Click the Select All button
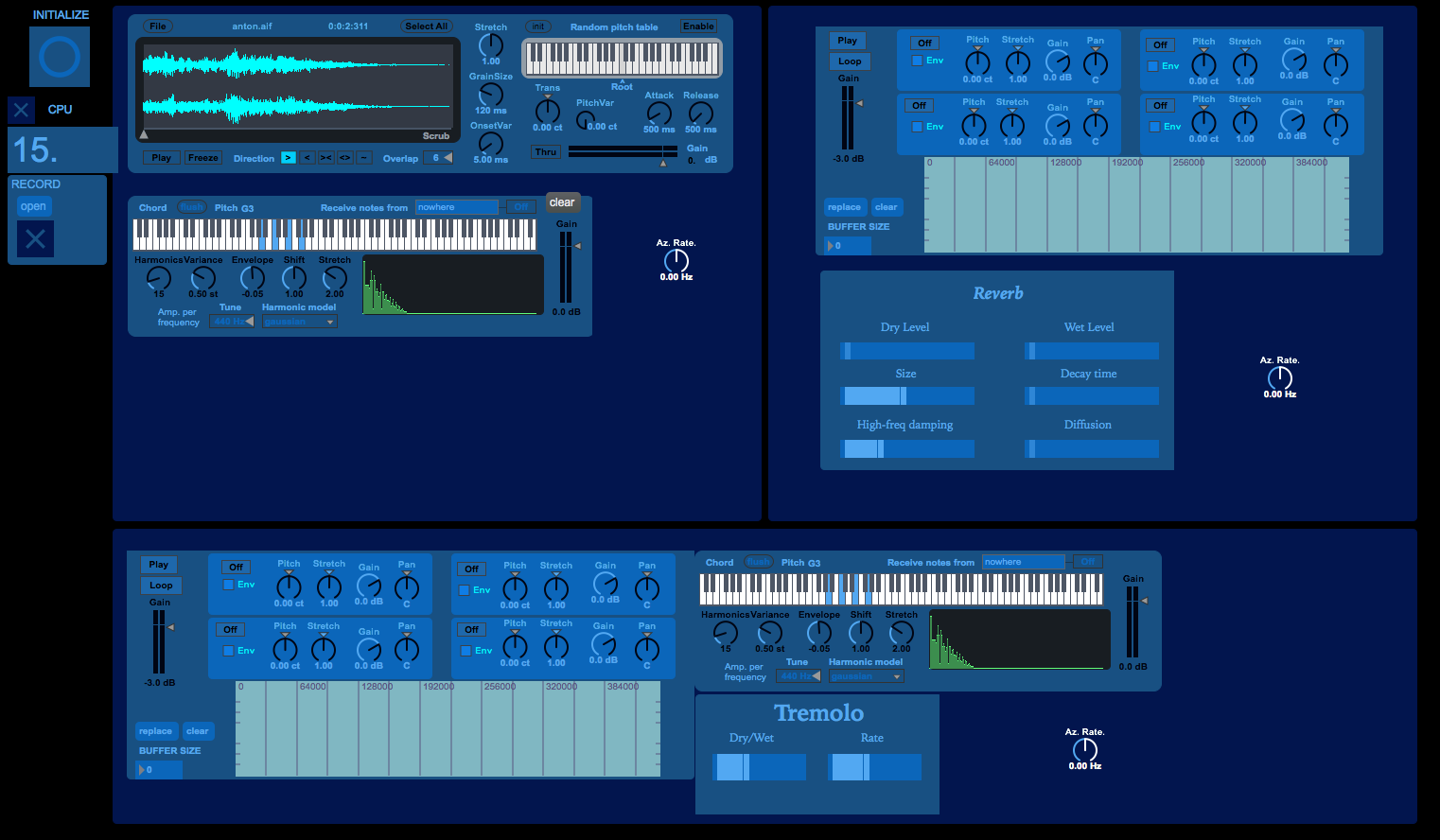1440x840 pixels. [427, 26]
